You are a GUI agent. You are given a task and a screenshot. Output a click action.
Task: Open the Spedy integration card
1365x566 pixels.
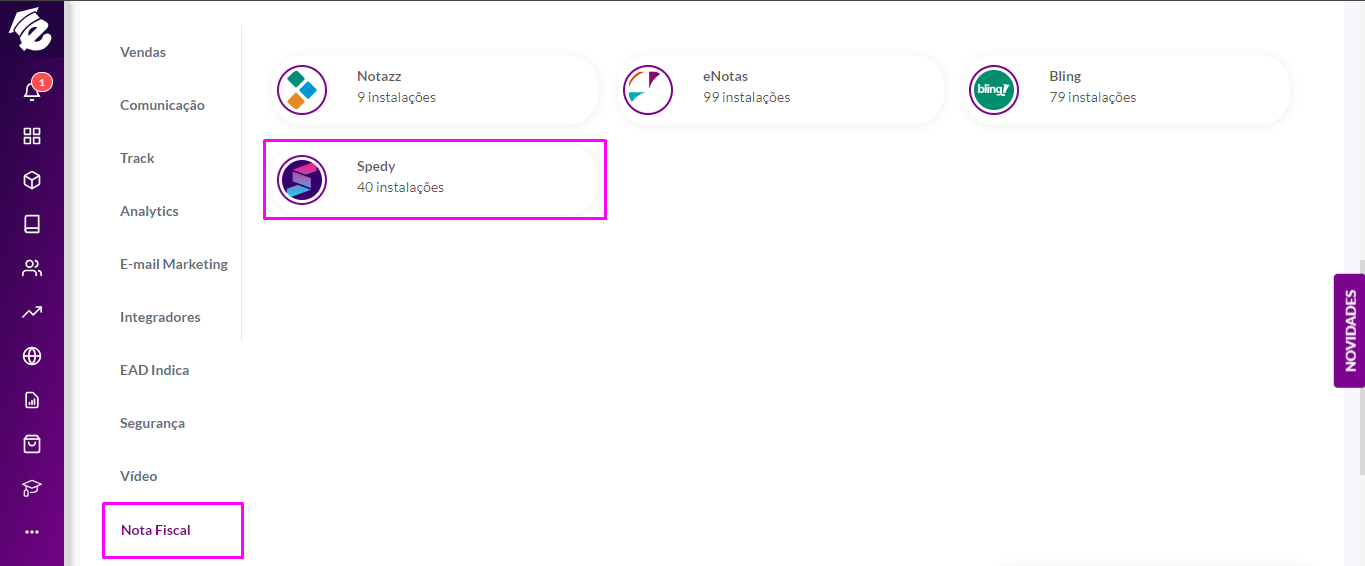(x=435, y=180)
